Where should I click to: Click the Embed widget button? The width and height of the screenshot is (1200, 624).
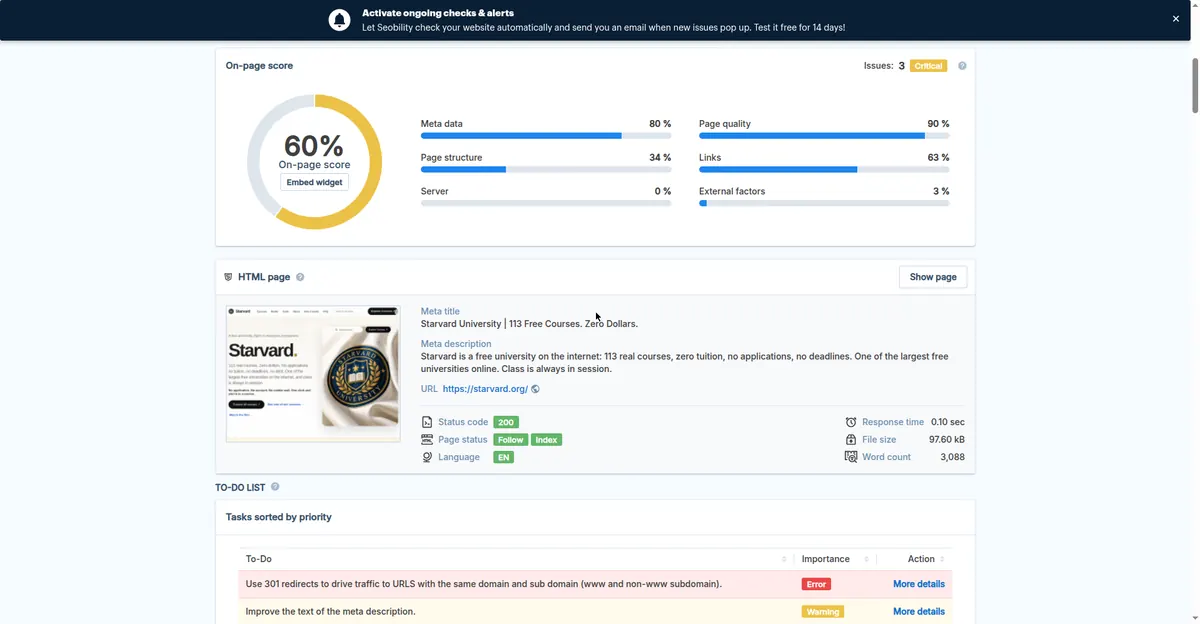point(315,182)
